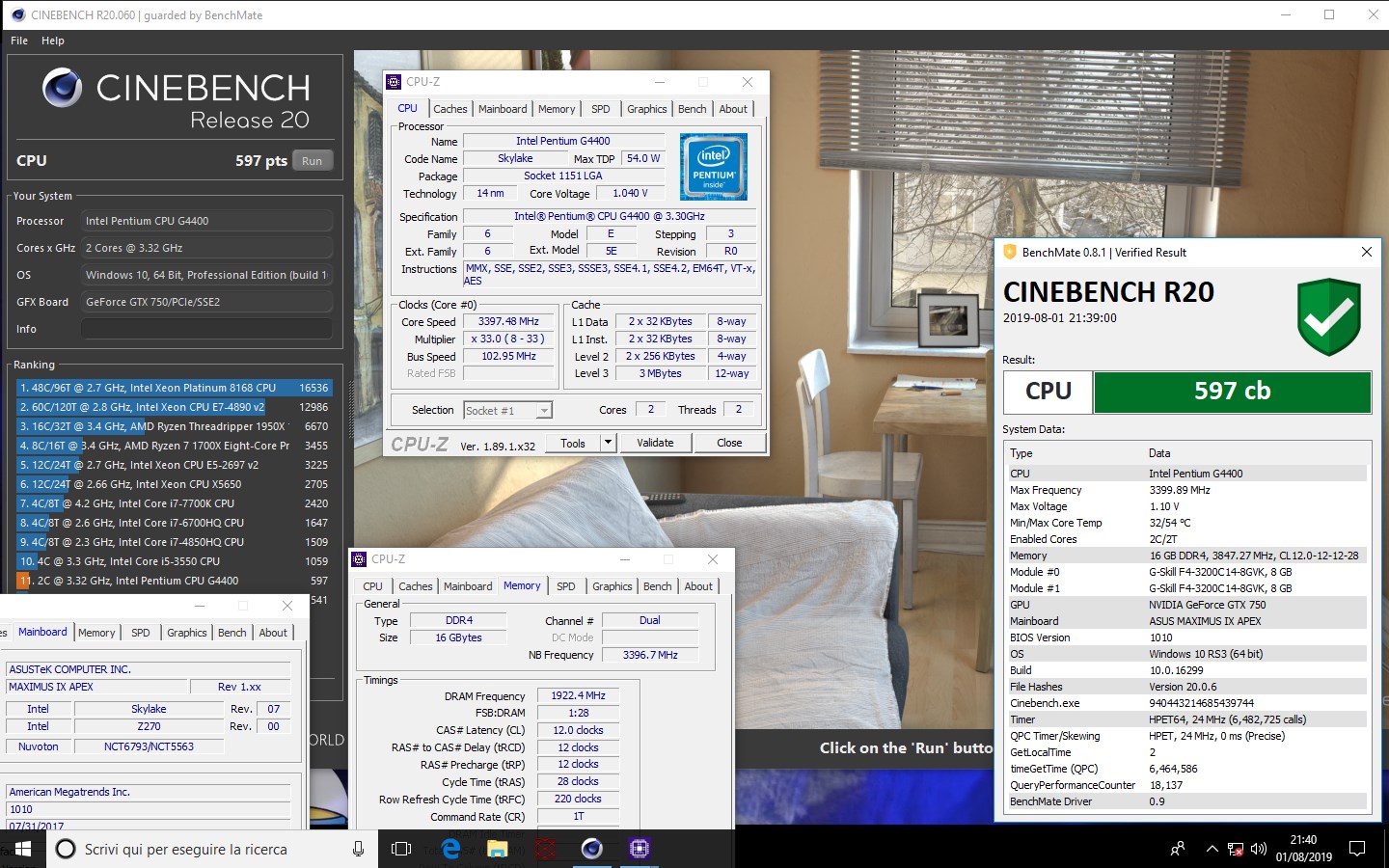Screen dimensions: 1389x868
Task: Switch to Bench tab in upper CPU-Z window
Action: 692,109
